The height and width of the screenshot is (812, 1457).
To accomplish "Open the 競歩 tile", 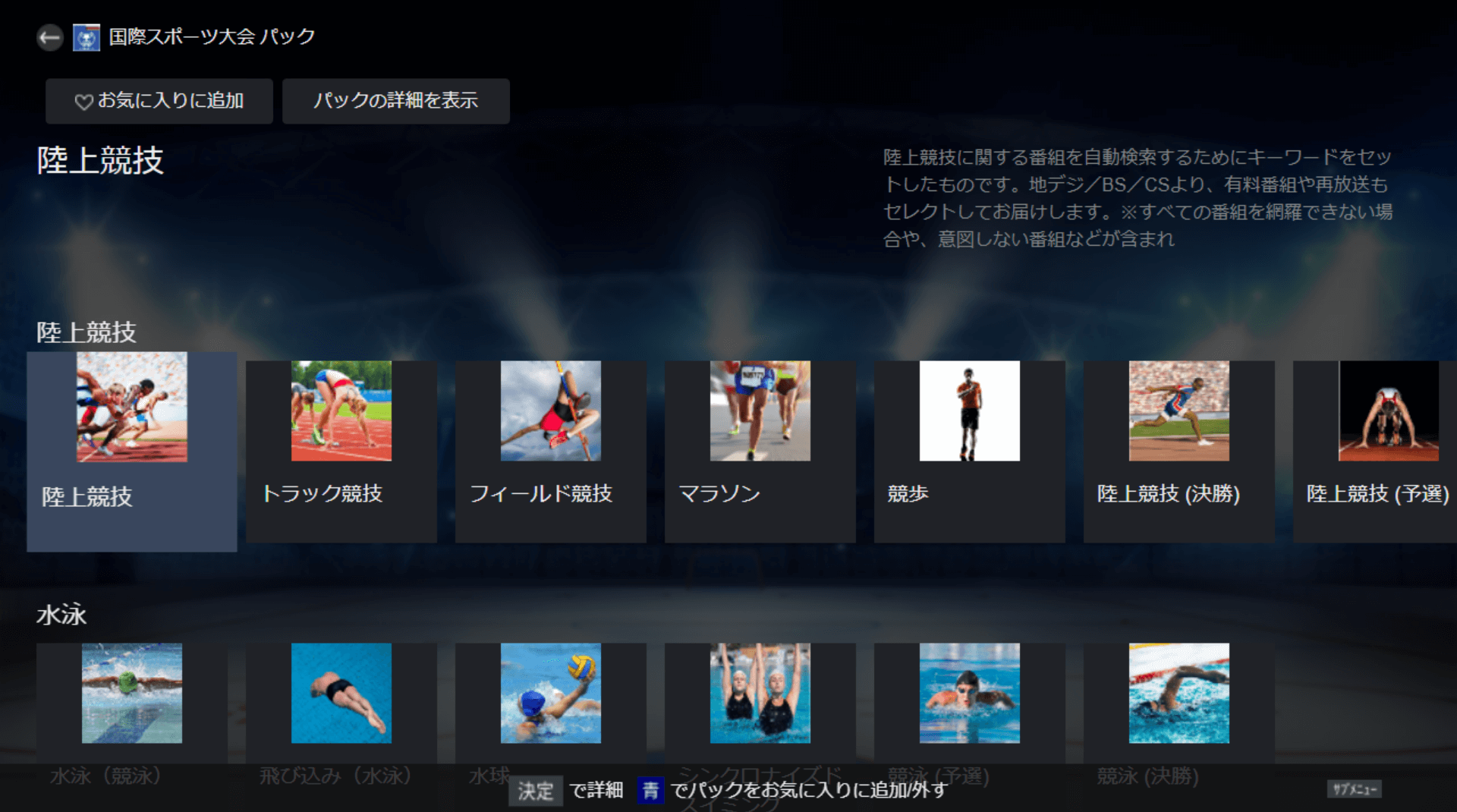I will point(970,451).
